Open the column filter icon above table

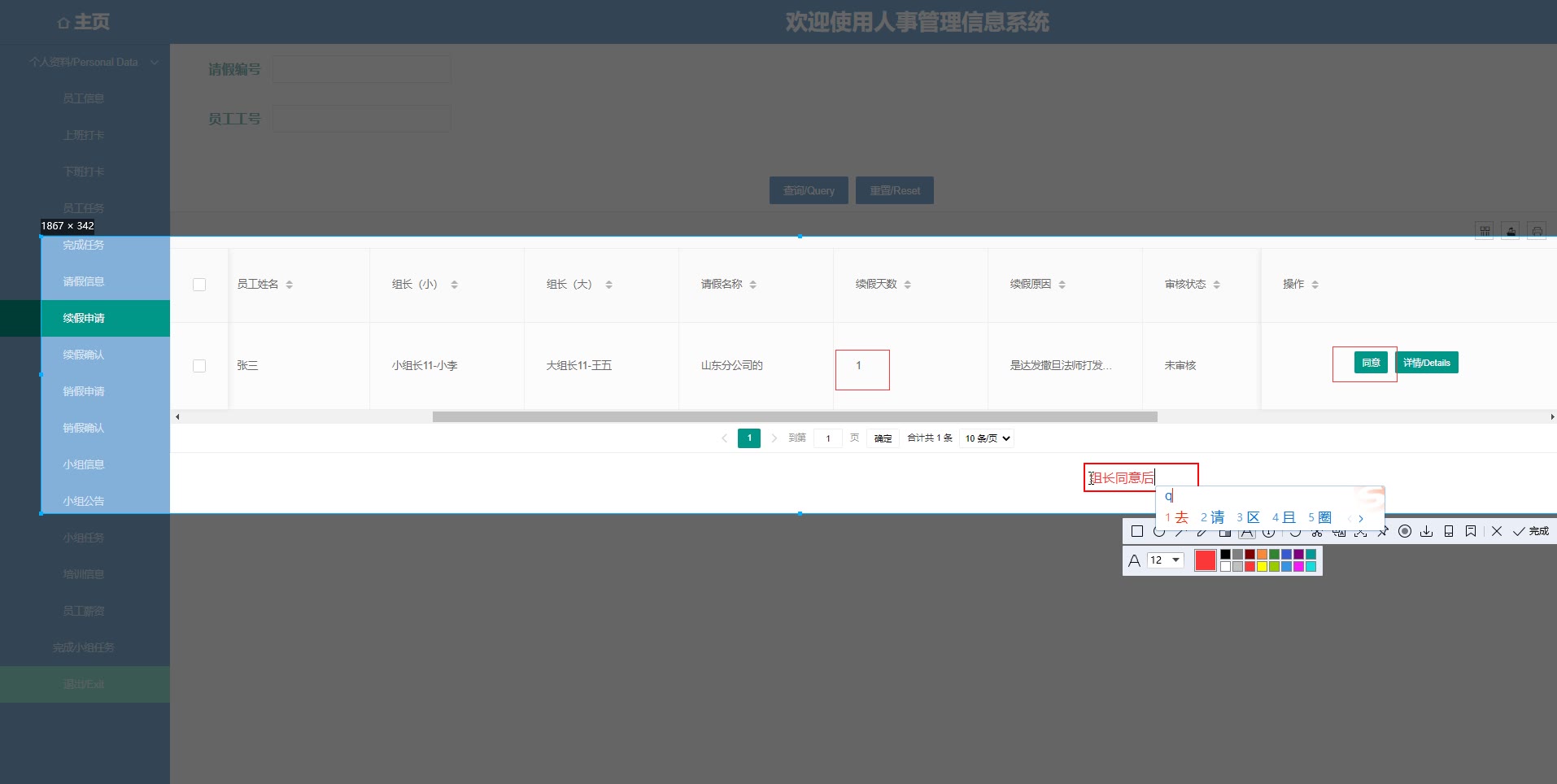click(x=1485, y=231)
